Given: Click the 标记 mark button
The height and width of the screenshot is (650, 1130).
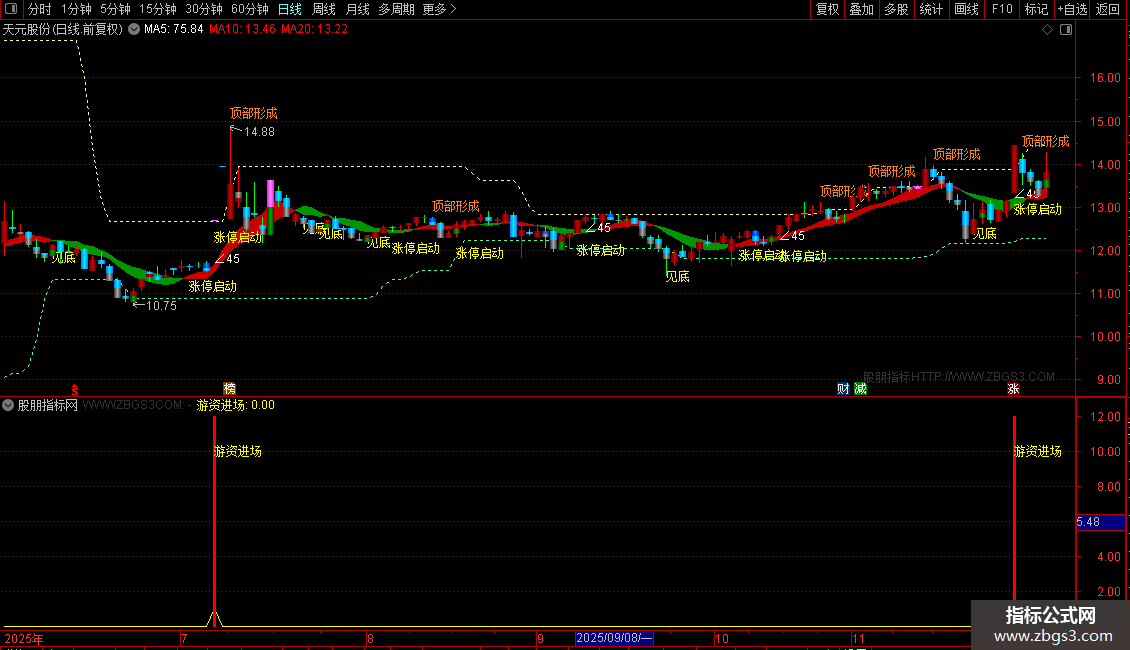Looking at the screenshot, I should click(x=1036, y=9).
